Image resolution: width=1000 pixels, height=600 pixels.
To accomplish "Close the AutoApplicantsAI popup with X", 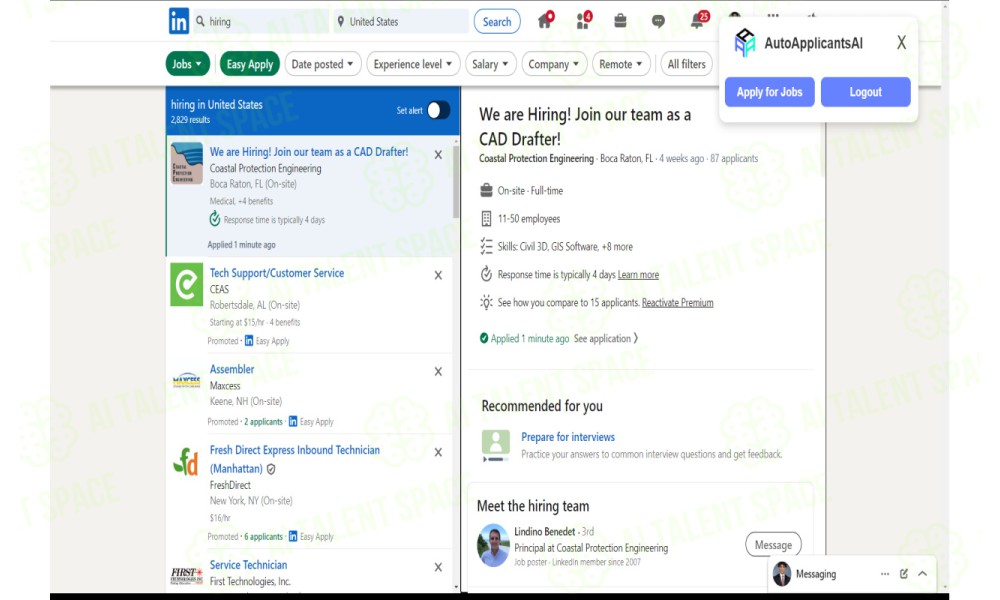I will pyautogui.click(x=901, y=43).
